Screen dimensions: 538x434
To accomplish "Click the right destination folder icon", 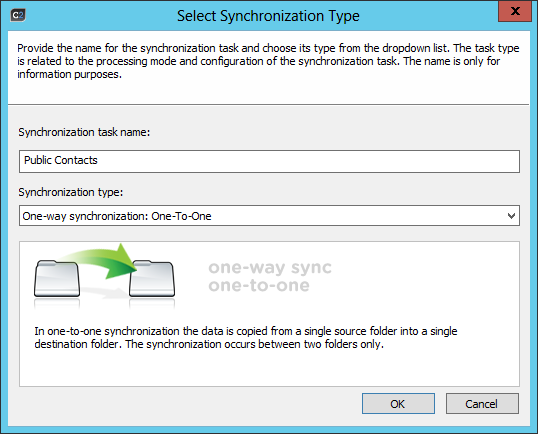I will [x=152, y=279].
